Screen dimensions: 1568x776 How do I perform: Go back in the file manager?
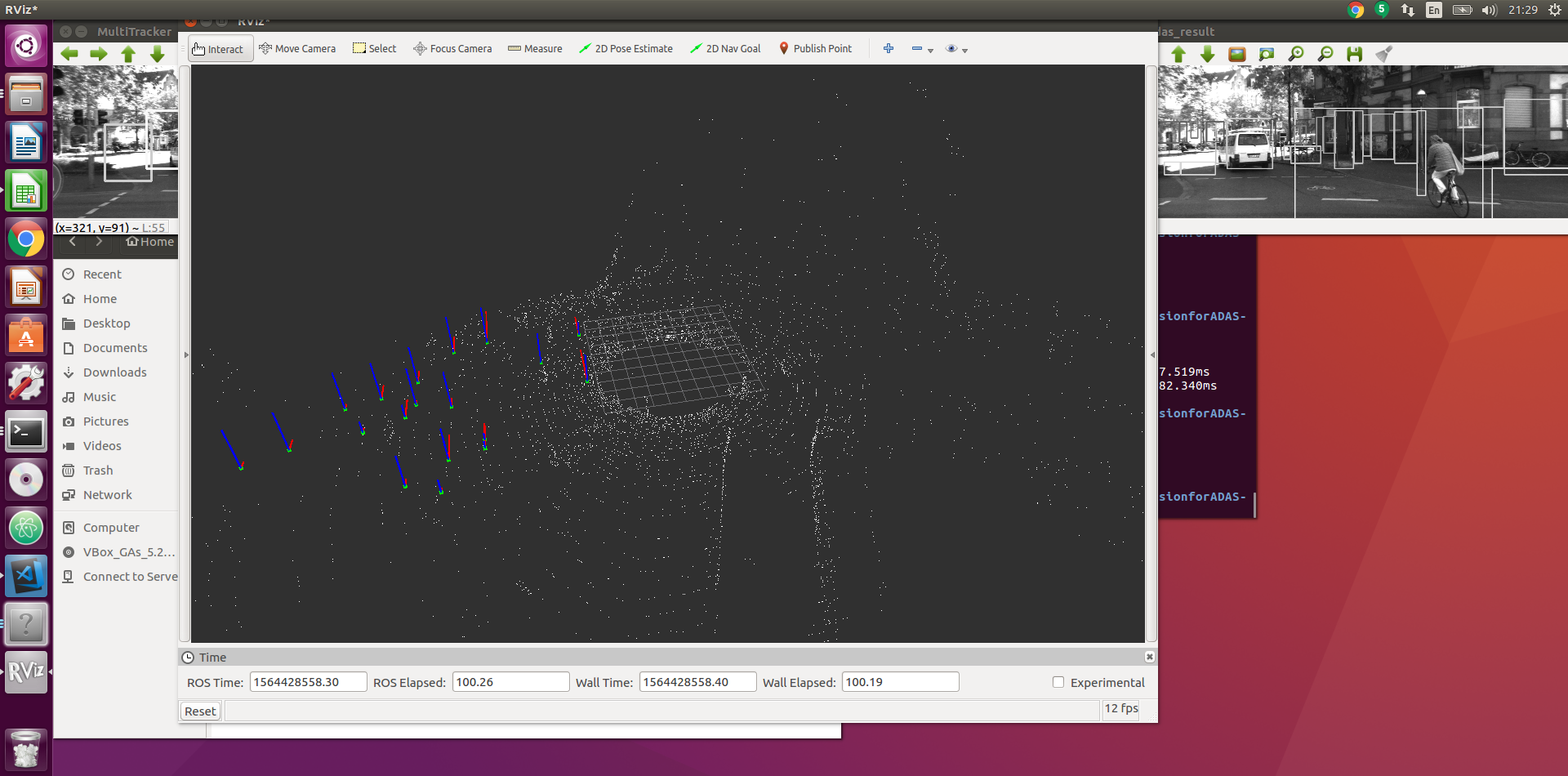(73, 242)
